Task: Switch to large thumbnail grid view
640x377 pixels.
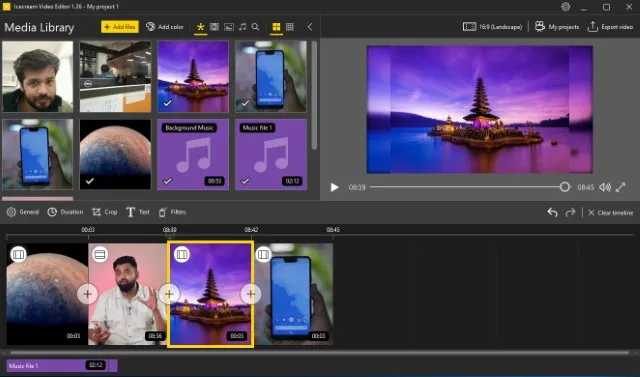Action: point(276,27)
